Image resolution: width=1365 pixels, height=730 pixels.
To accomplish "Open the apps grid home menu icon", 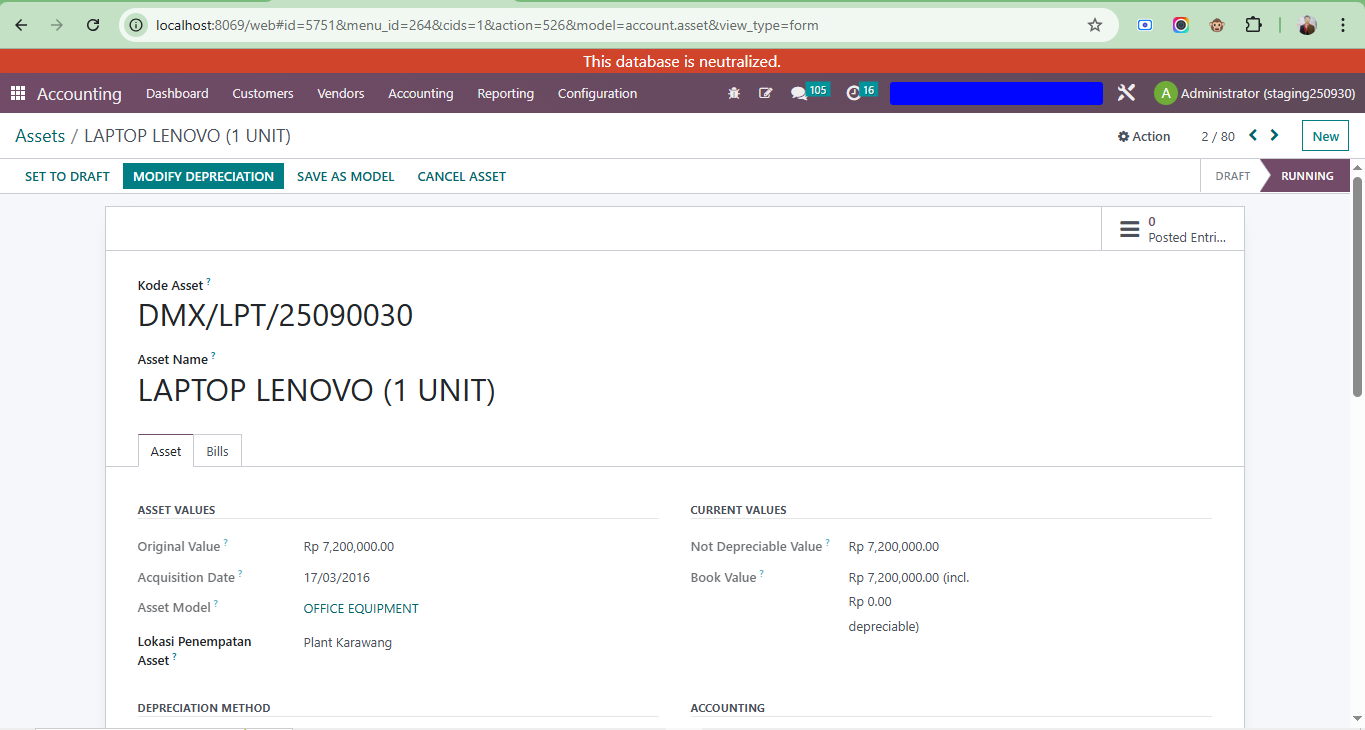I will pos(17,93).
